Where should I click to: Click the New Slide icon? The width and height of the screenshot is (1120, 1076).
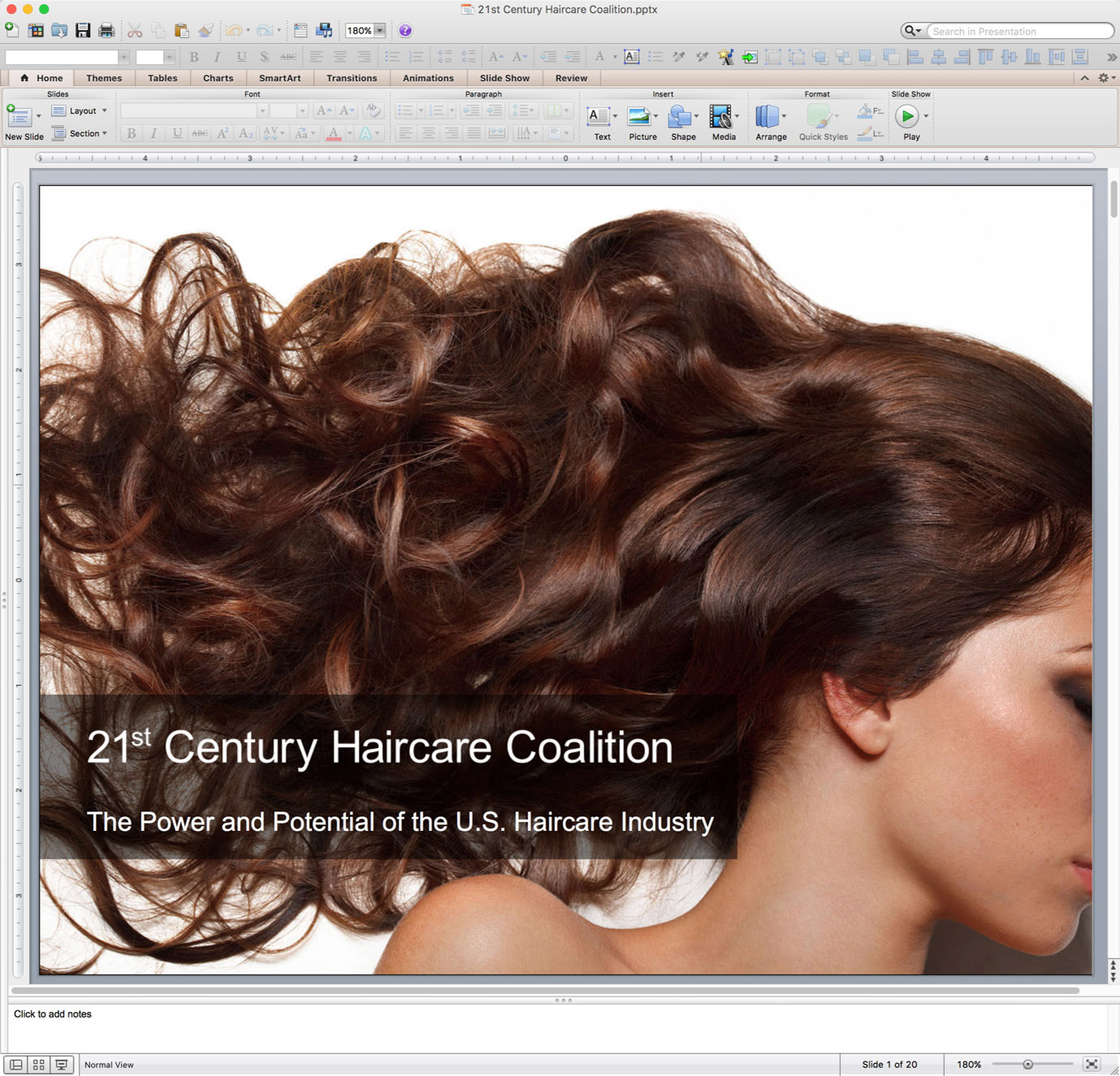tap(19, 118)
